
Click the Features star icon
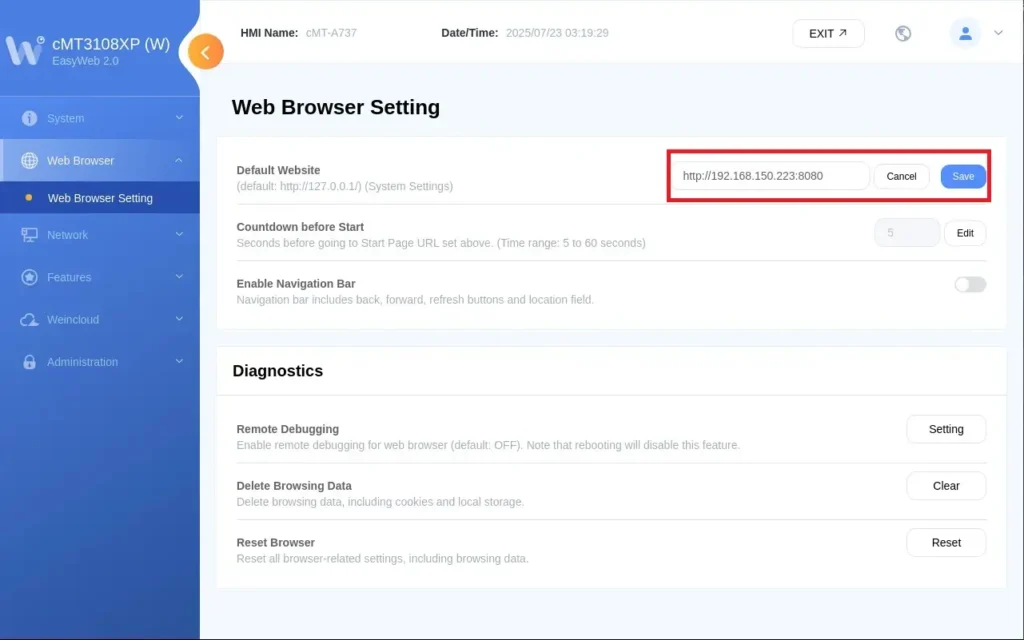[x=29, y=278]
